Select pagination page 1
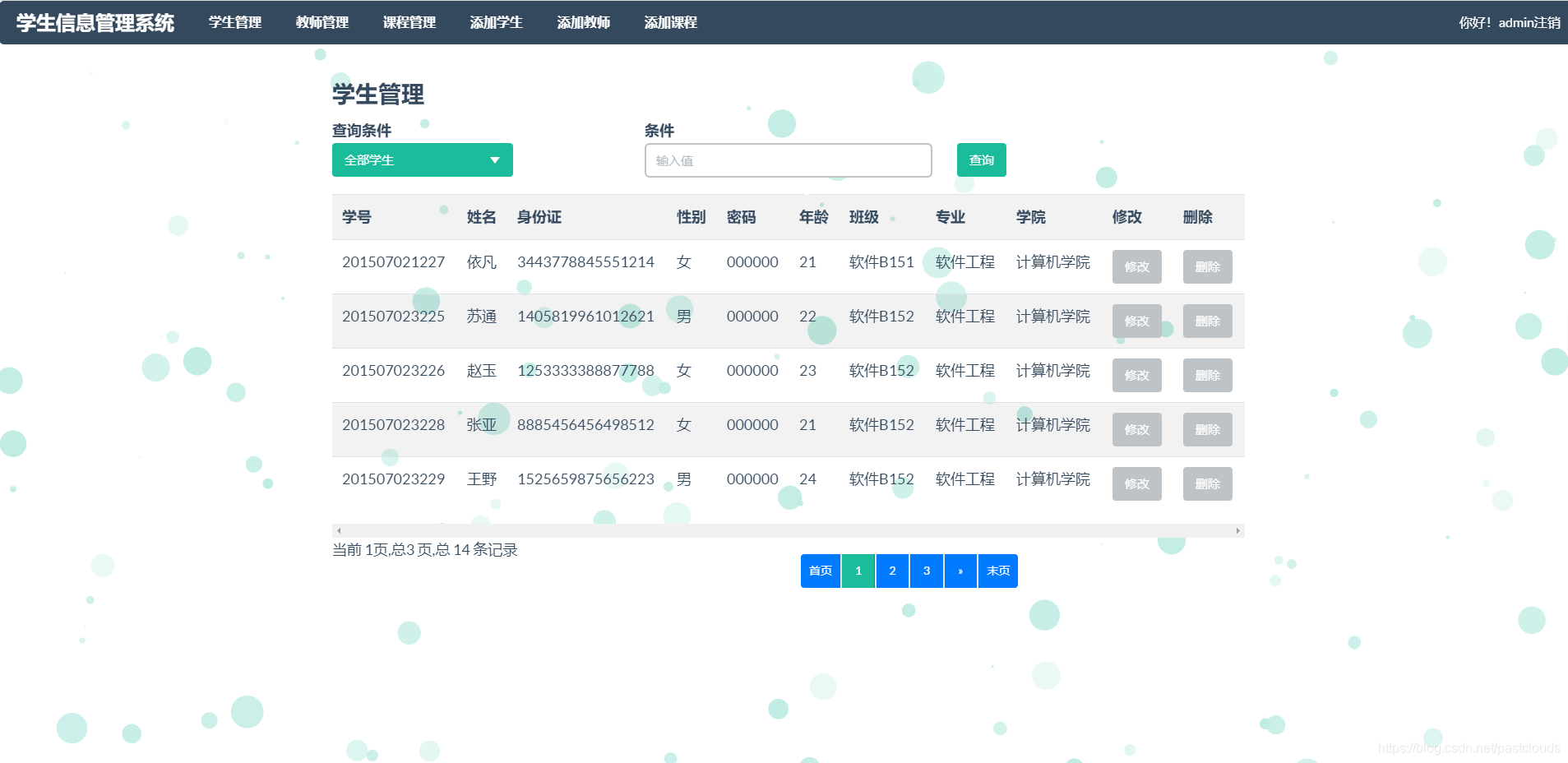The image size is (1568, 763). pyautogui.click(x=858, y=571)
